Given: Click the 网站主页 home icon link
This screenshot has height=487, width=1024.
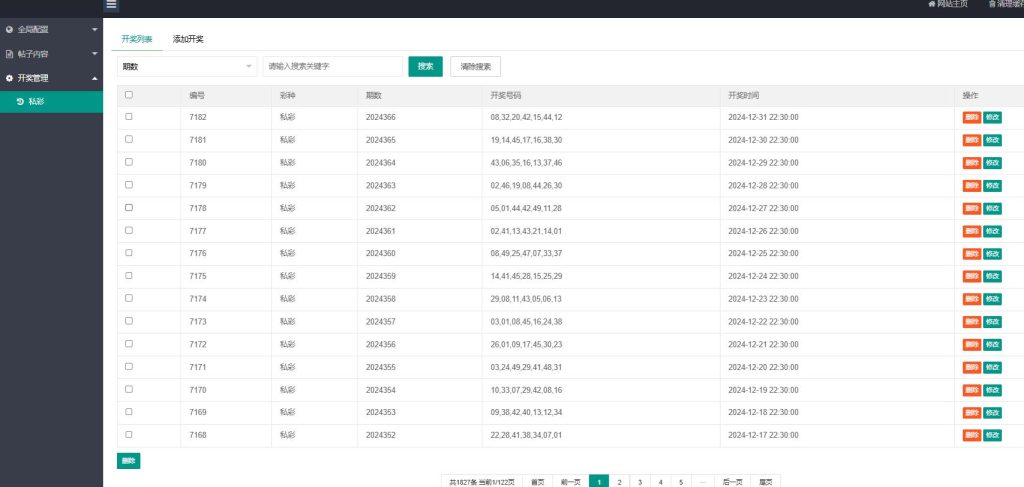Looking at the screenshot, I should pos(932,4).
